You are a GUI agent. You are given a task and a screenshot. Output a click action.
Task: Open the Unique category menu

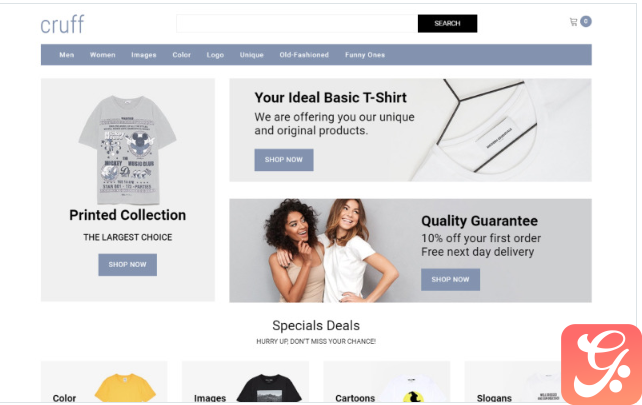(252, 55)
